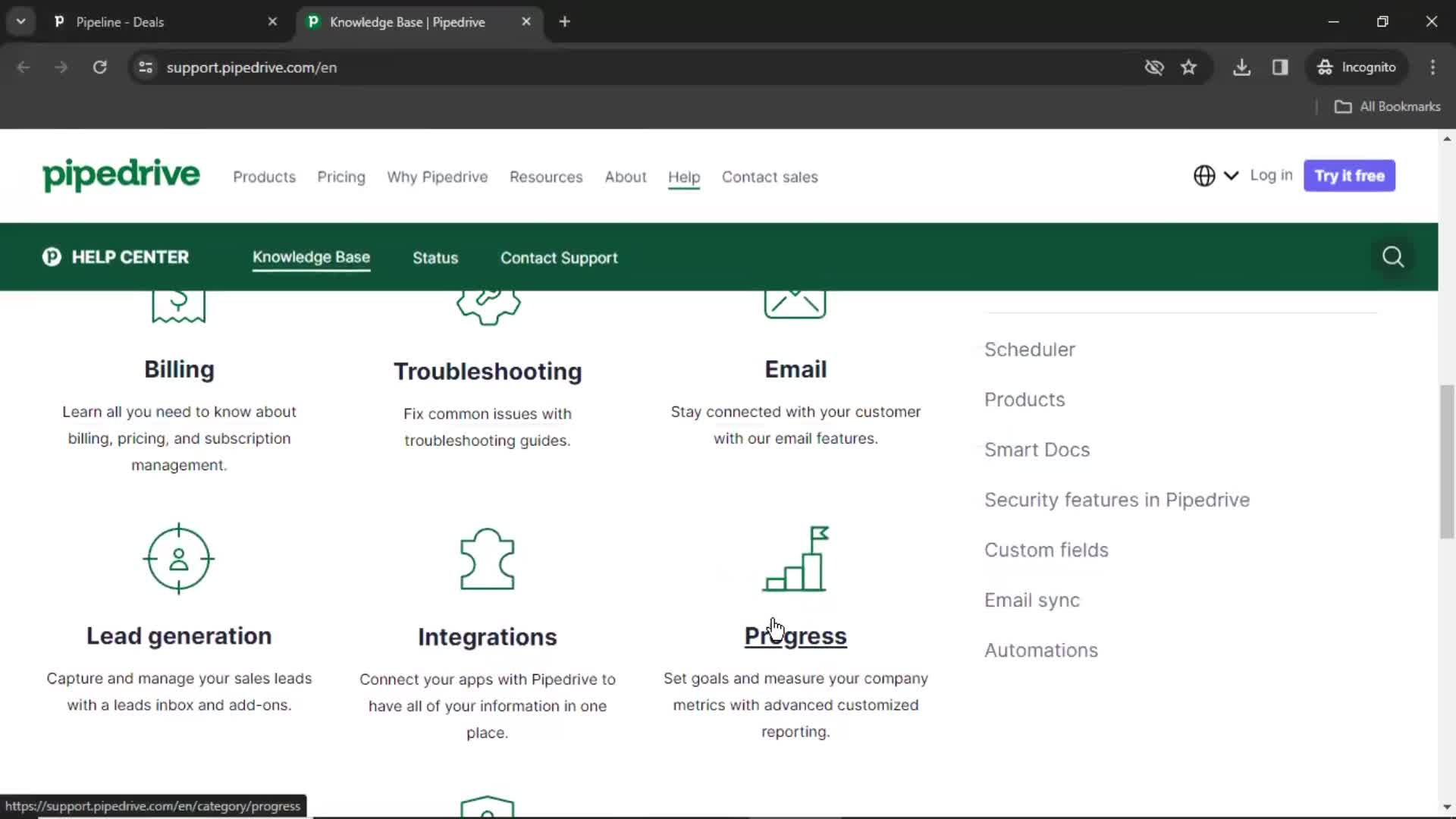Click the Lead generation target icon
Image resolution: width=1456 pixels, height=819 pixels.
tap(179, 559)
